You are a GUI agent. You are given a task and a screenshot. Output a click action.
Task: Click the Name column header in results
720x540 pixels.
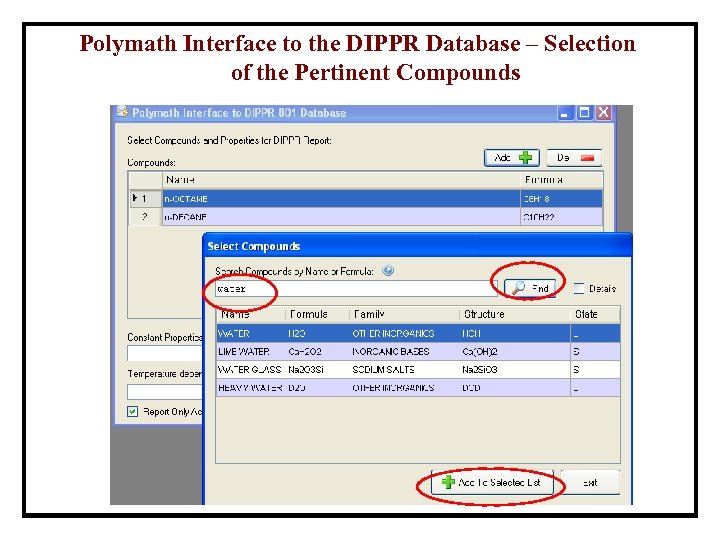(251, 315)
